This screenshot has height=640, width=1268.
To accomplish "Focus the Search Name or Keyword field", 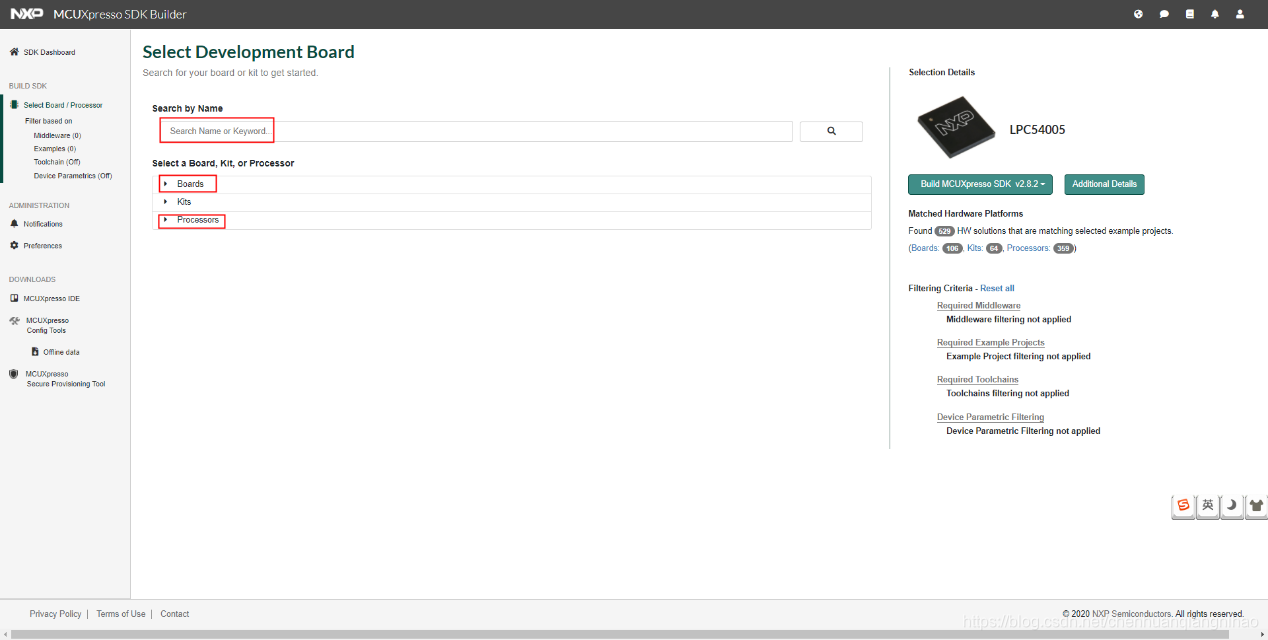I will click(x=476, y=131).
